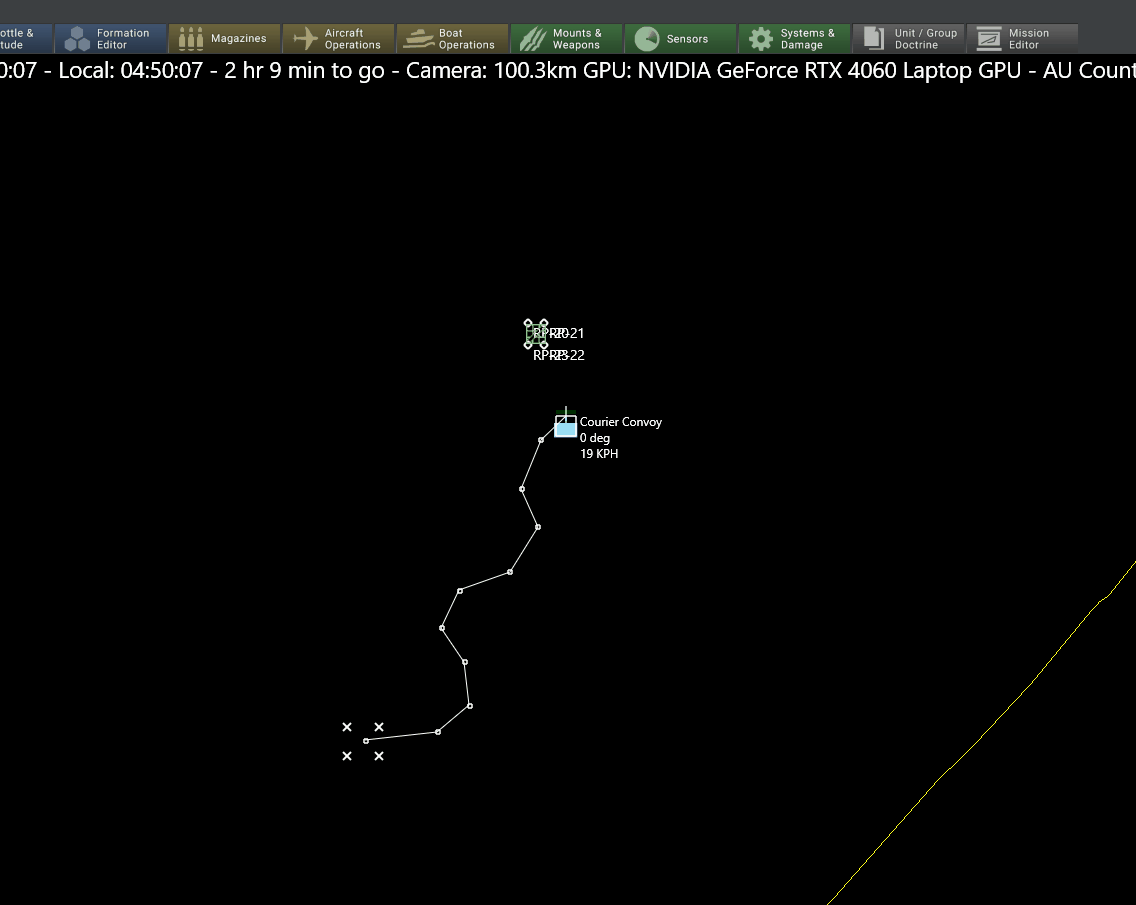1136x905 pixels.
Task: Click the Magazines toolbar label
Action: tap(238, 38)
